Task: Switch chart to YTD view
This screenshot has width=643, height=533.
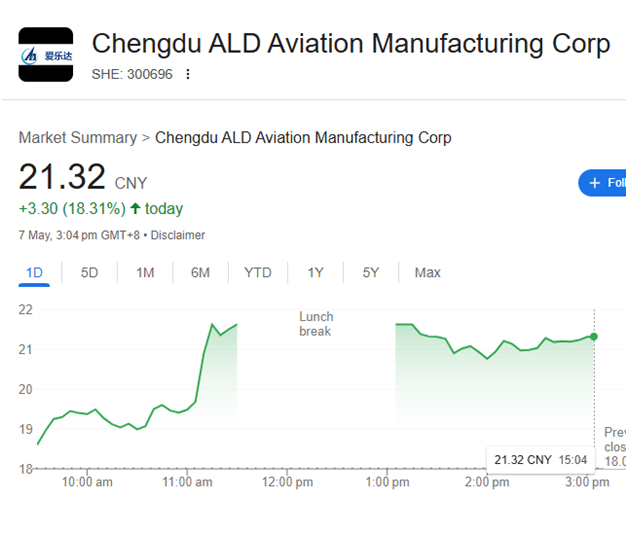Action: (x=257, y=272)
